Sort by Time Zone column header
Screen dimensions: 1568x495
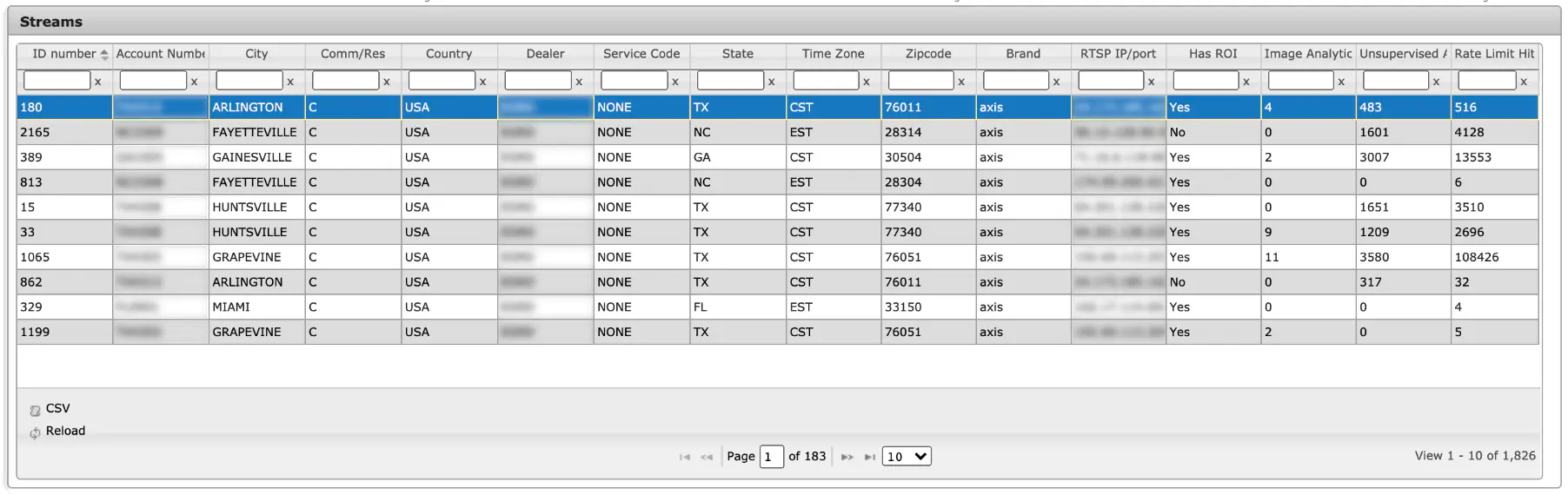(x=834, y=54)
